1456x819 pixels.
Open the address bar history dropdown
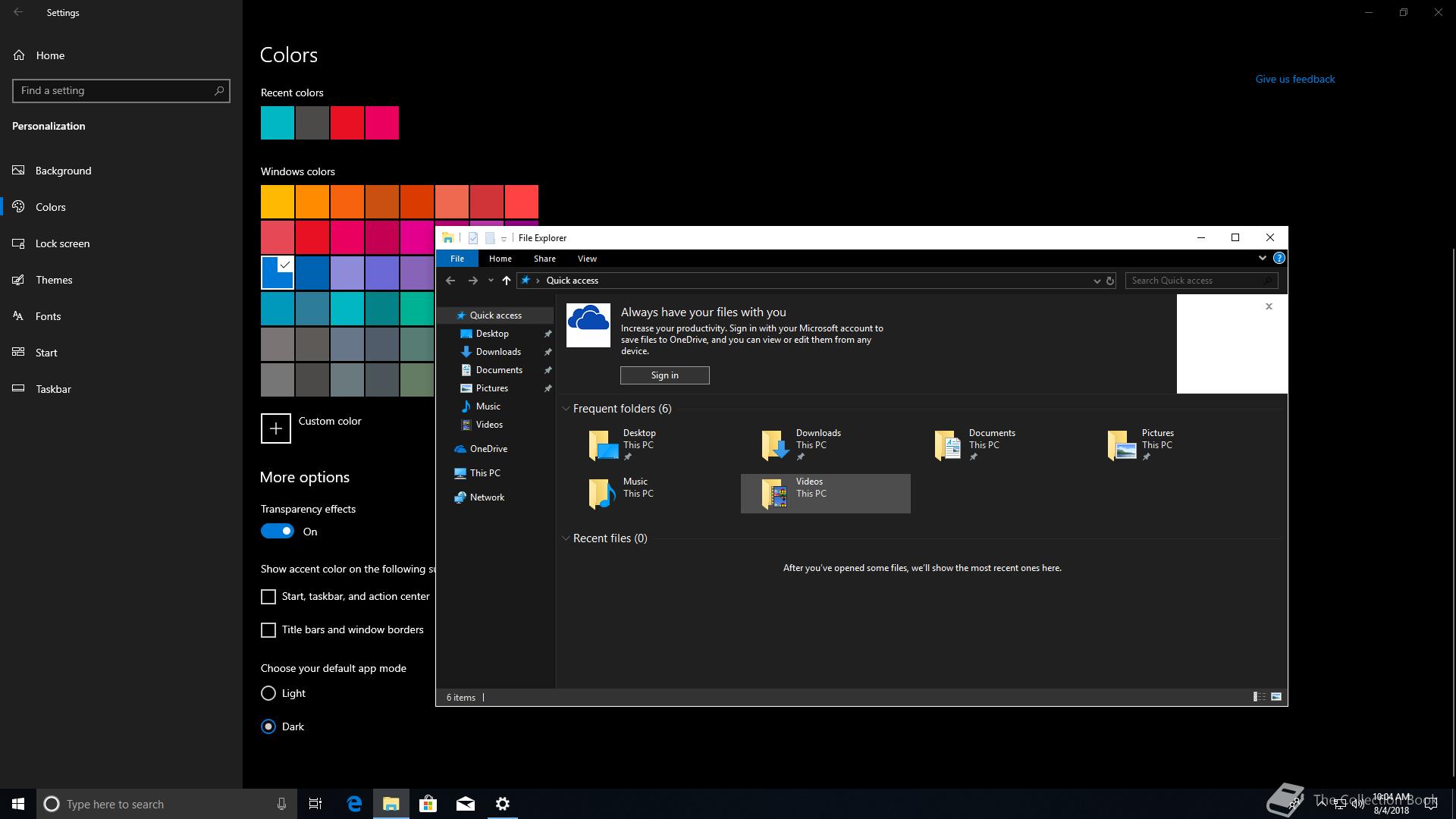[1097, 281]
